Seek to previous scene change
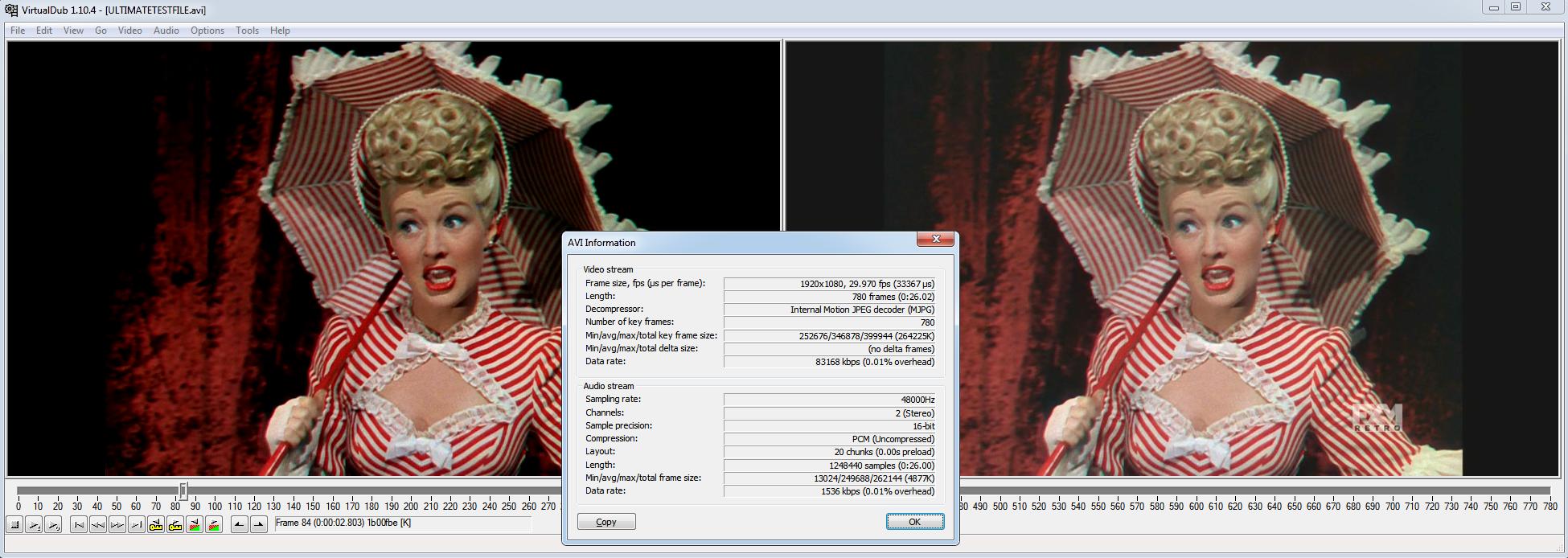The height and width of the screenshot is (558, 1568). click(x=195, y=524)
